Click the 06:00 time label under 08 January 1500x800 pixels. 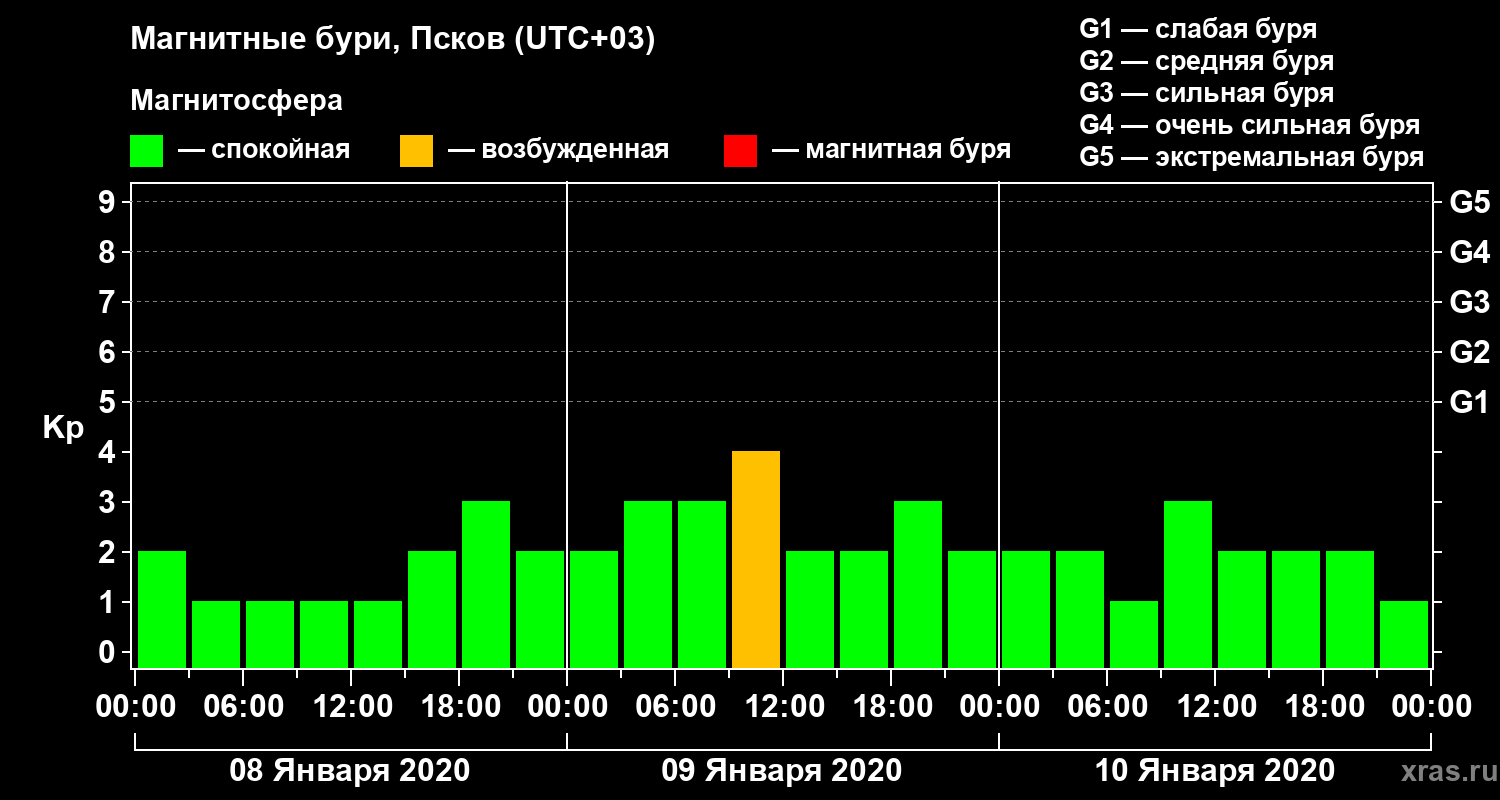[243, 706]
